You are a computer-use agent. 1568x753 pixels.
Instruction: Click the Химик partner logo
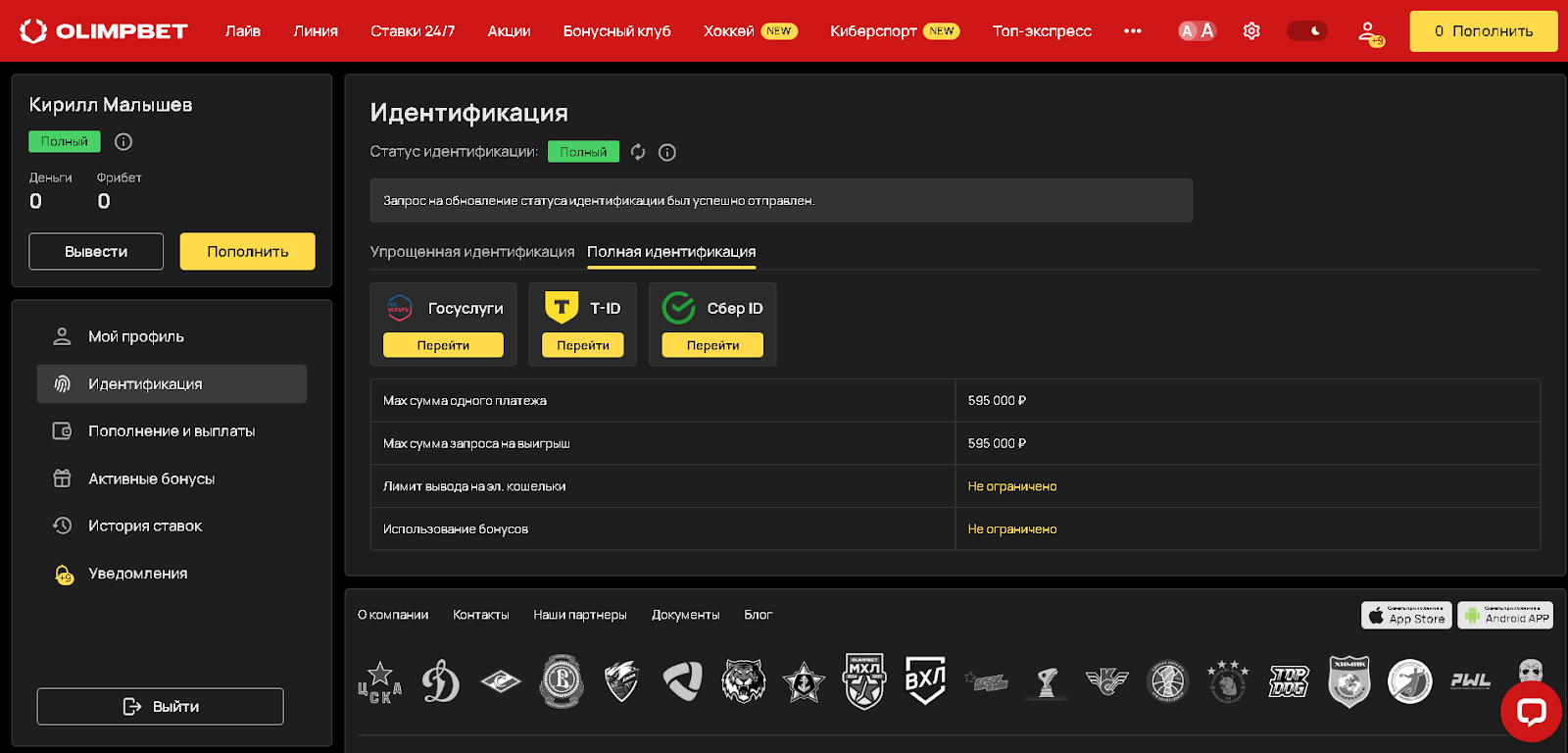point(1349,681)
